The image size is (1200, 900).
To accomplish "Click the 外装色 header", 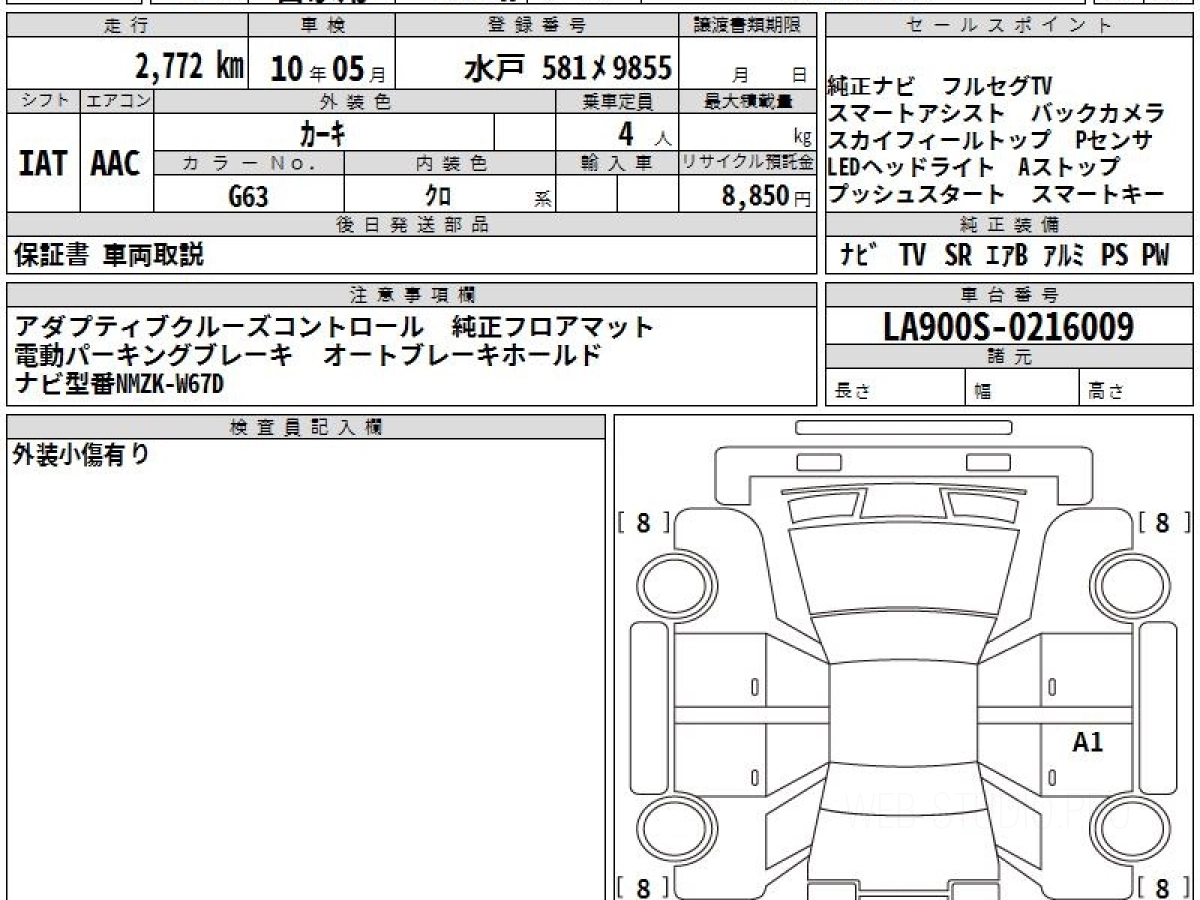I will [x=355, y=101].
